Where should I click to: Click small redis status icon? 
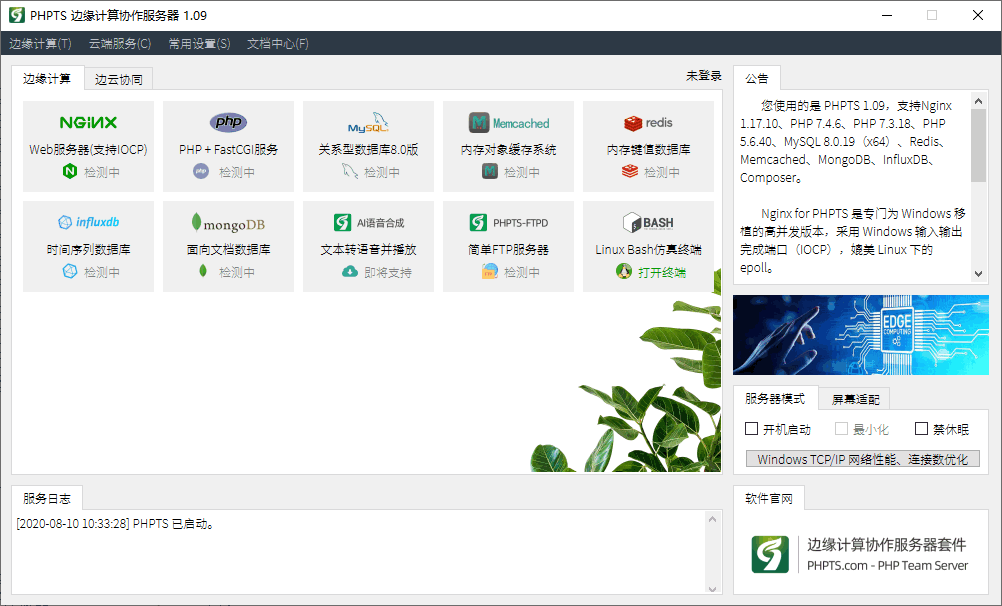coord(630,171)
